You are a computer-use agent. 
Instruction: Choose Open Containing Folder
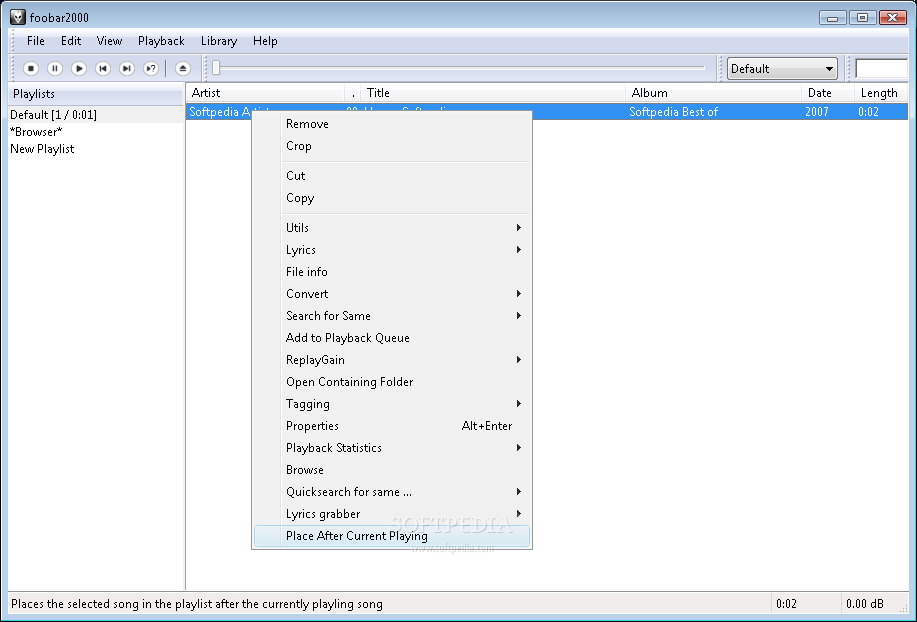pyautogui.click(x=392, y=382)
